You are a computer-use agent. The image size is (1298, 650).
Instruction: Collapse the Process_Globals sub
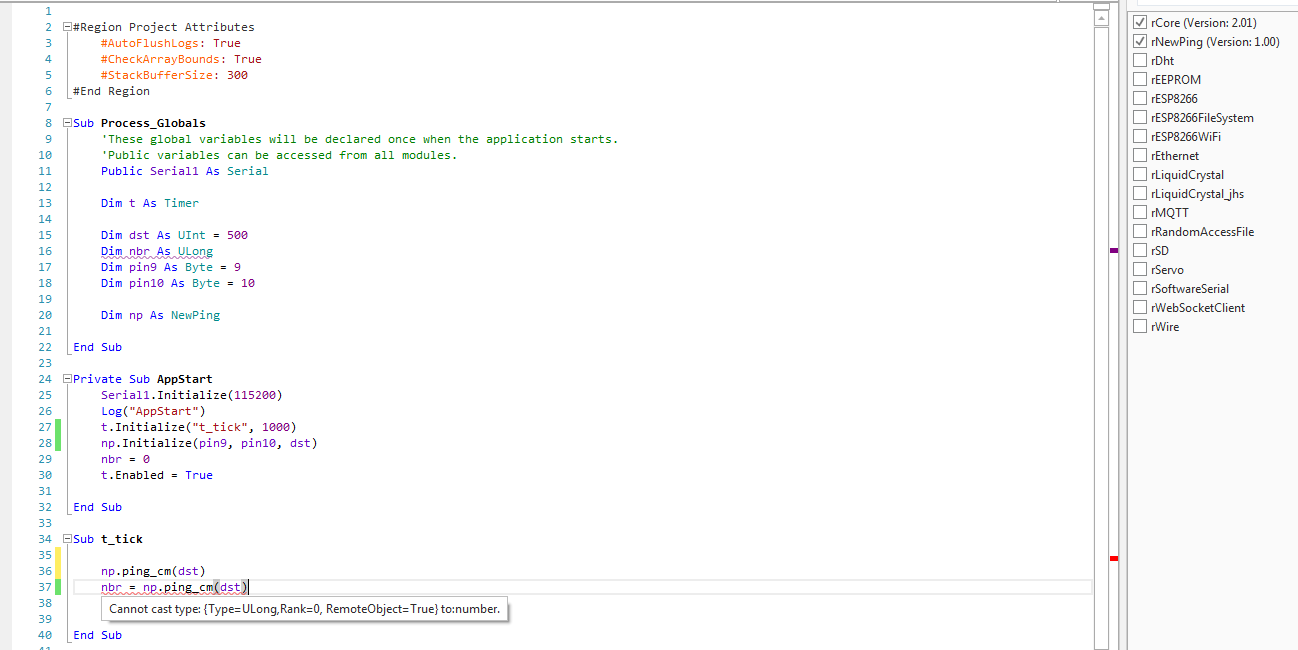click(67, 123)
